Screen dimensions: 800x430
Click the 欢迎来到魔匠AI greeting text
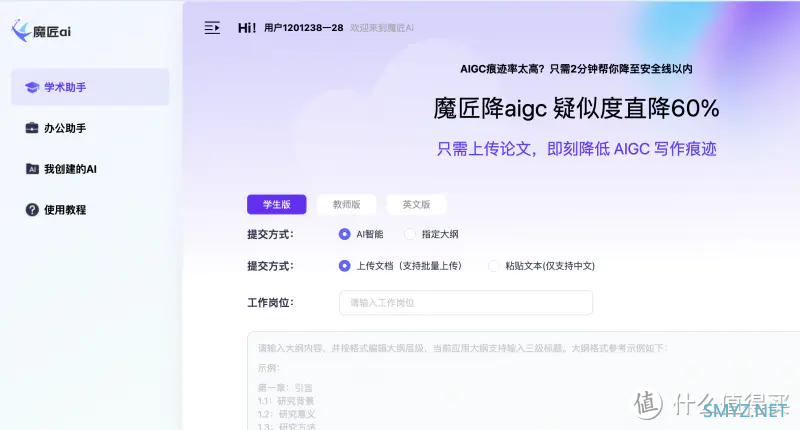point(382,28)
